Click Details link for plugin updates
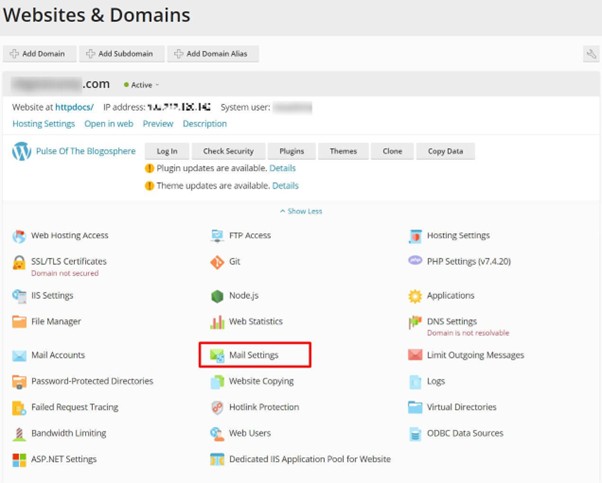The height and width of the screenshot is (483, 602). [282, 168]
